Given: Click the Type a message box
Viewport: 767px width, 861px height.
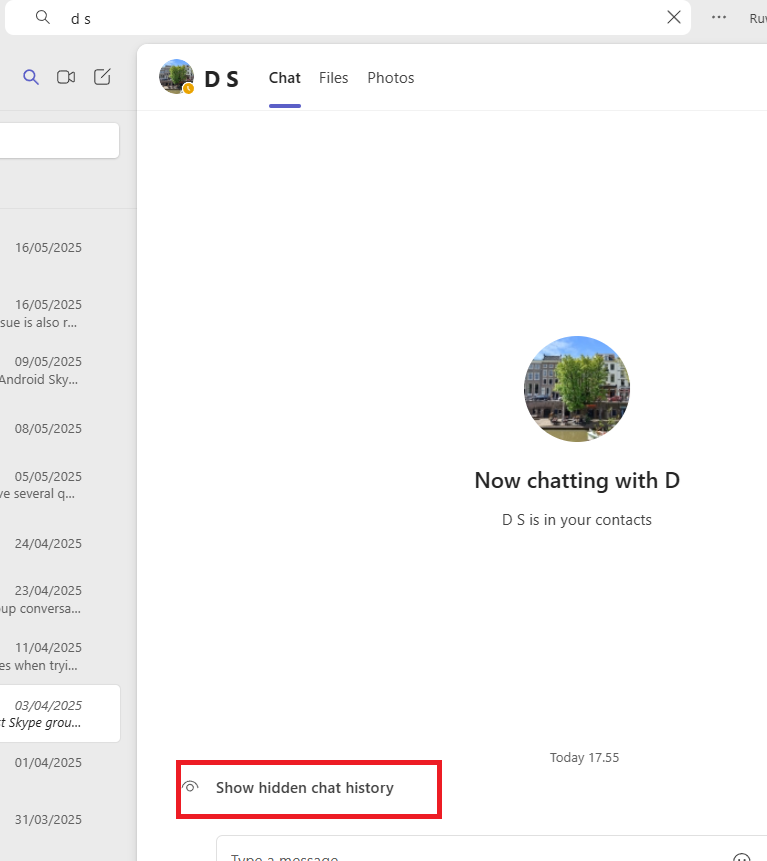Looking at the screenshot, I should point(491,849).
